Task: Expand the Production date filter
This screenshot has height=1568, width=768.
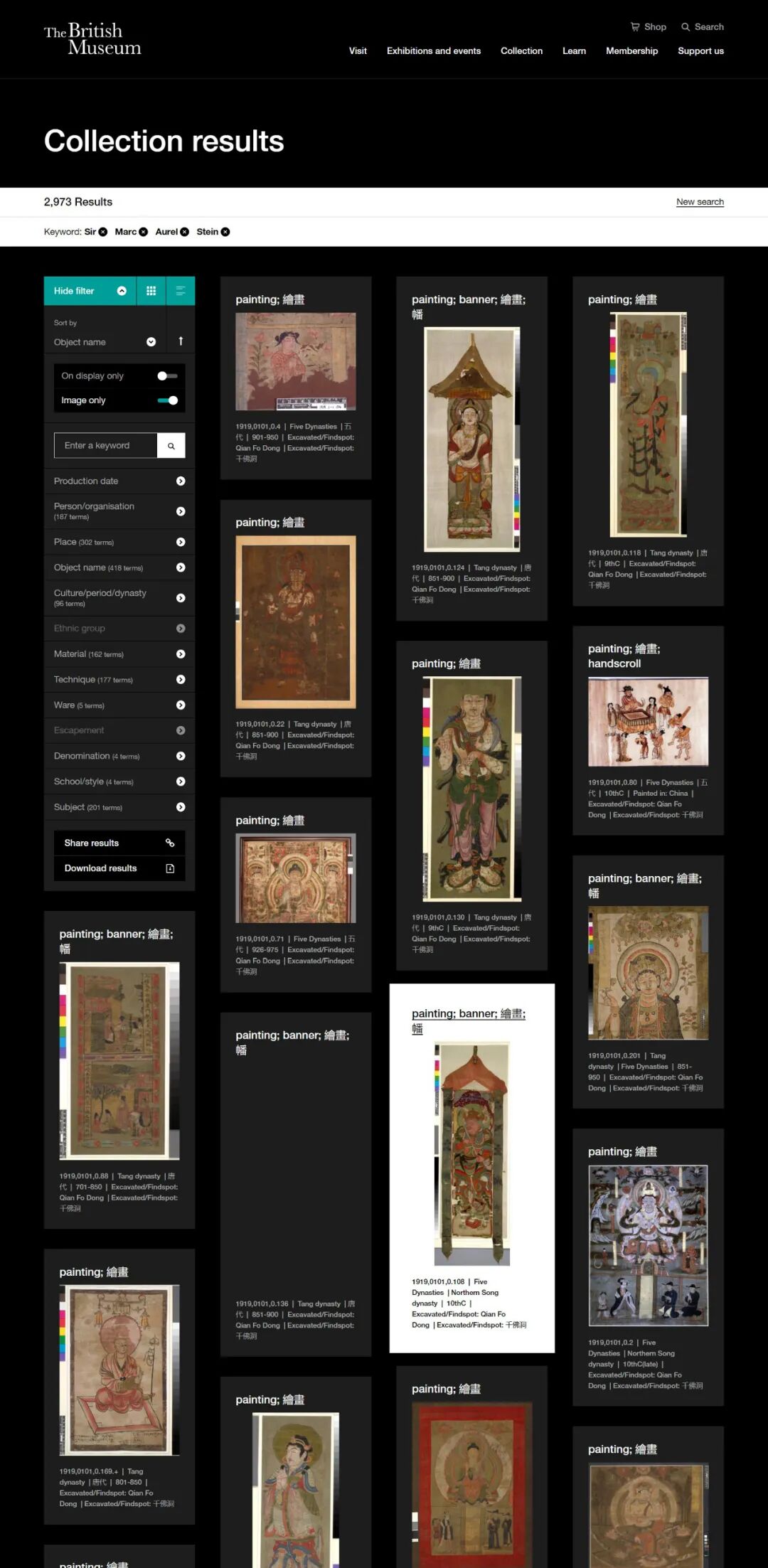Action: [x=119, y=481]
